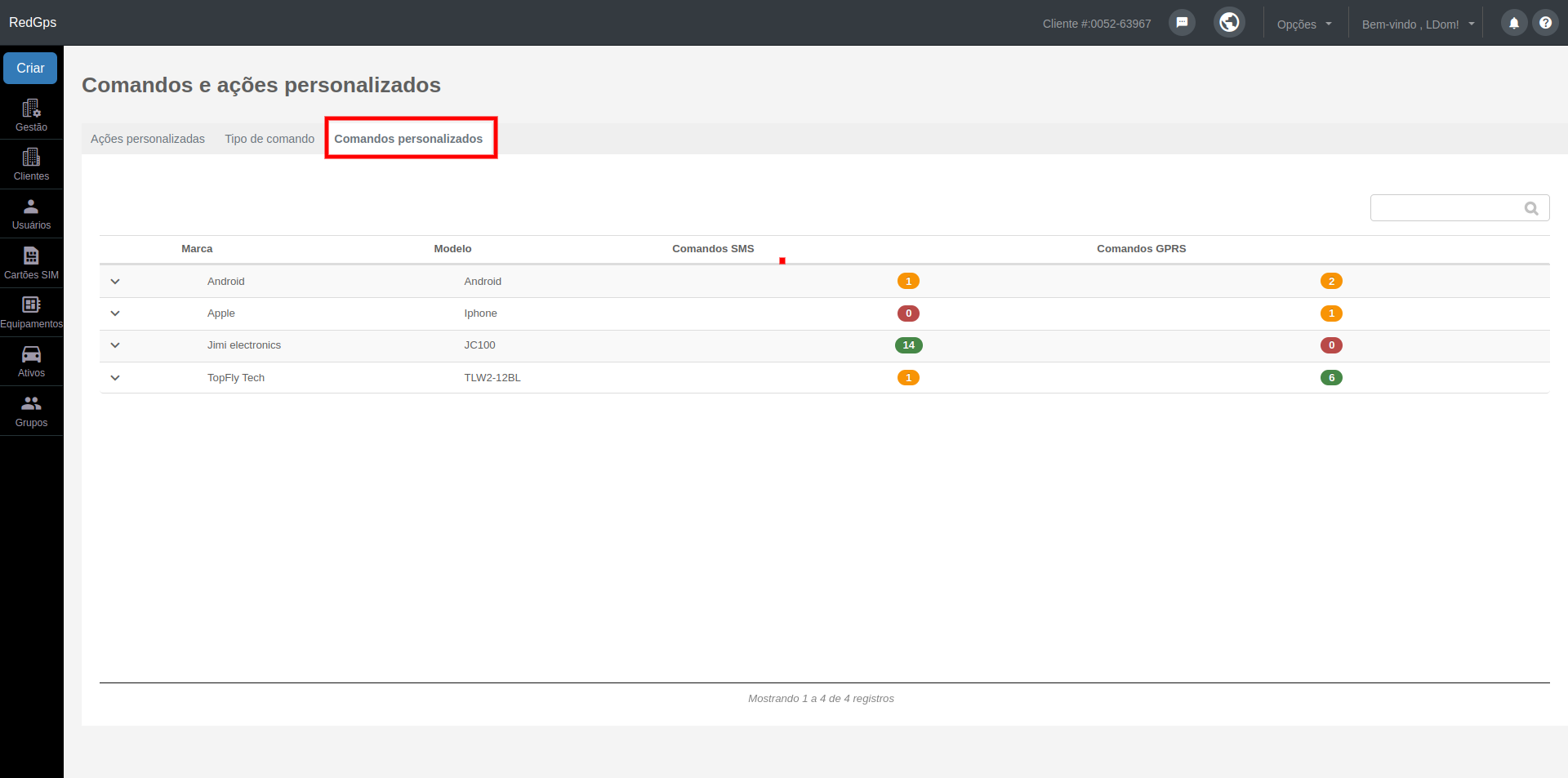The image size is (1568, 778).
Task: Expand the Jimi electronics row
Action: (x=115, y=345)
